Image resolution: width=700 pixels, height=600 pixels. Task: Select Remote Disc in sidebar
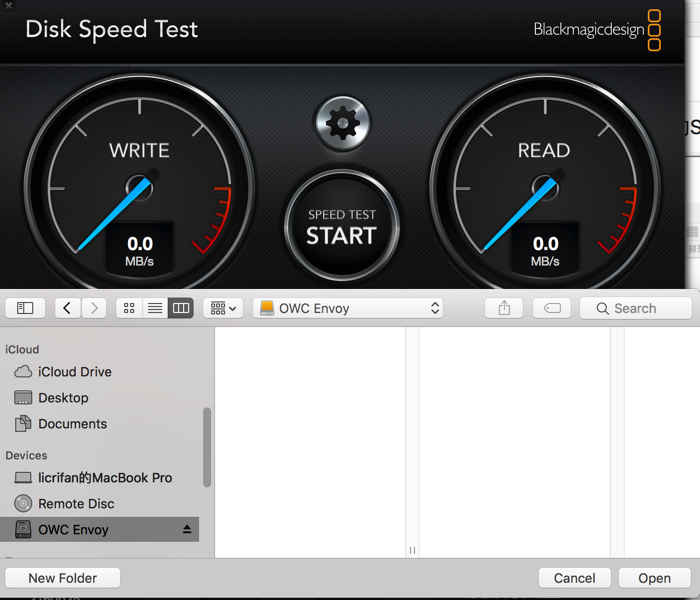click(100, 504)
